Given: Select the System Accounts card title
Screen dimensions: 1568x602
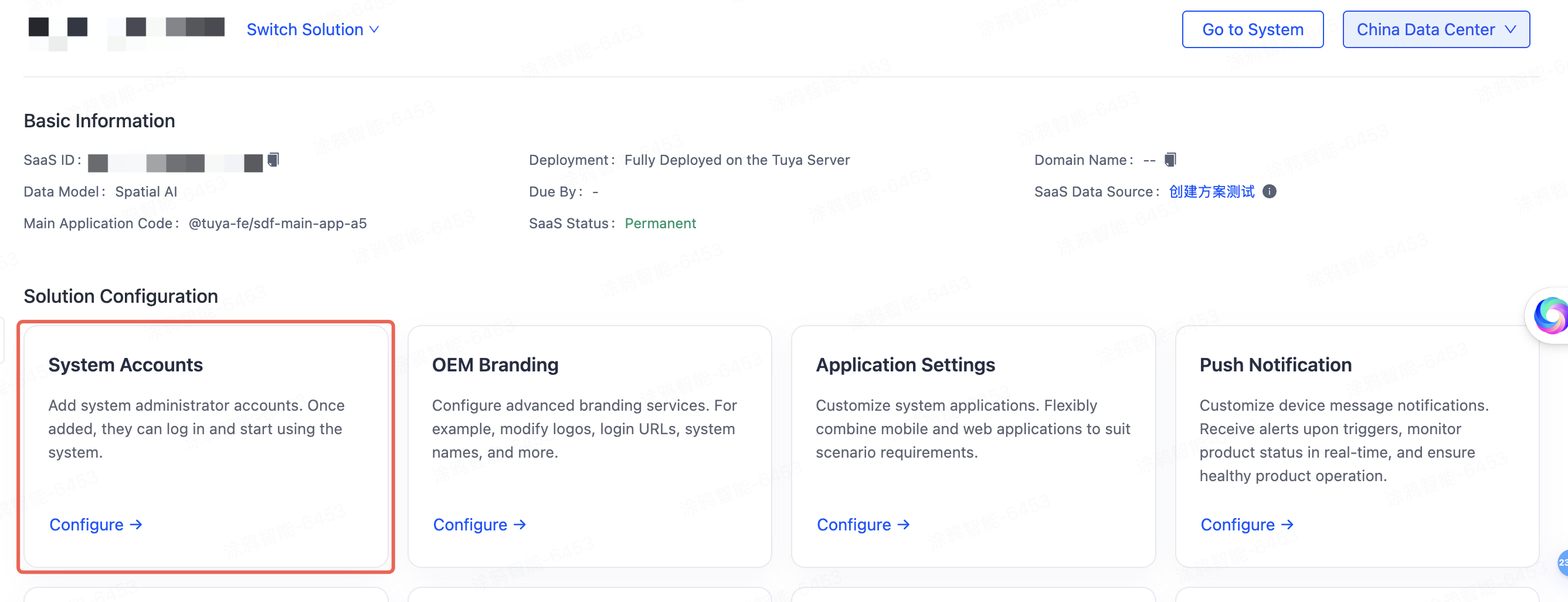Looking at the screenshot, I should click(125, 364).
